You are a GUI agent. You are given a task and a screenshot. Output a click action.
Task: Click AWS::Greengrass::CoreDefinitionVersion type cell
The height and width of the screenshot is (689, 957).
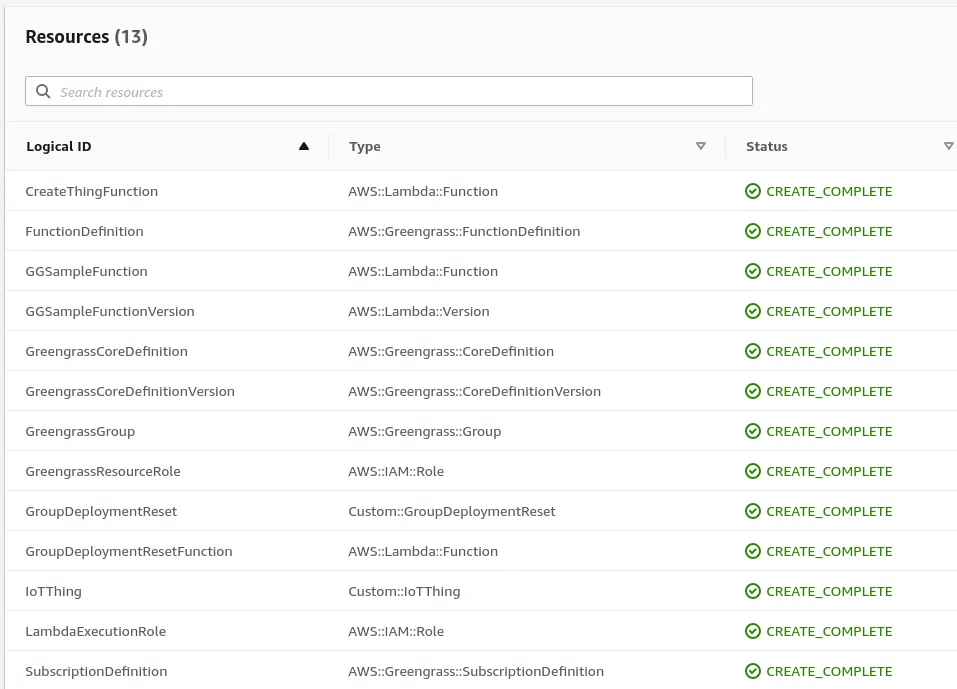tap(474, 391)
